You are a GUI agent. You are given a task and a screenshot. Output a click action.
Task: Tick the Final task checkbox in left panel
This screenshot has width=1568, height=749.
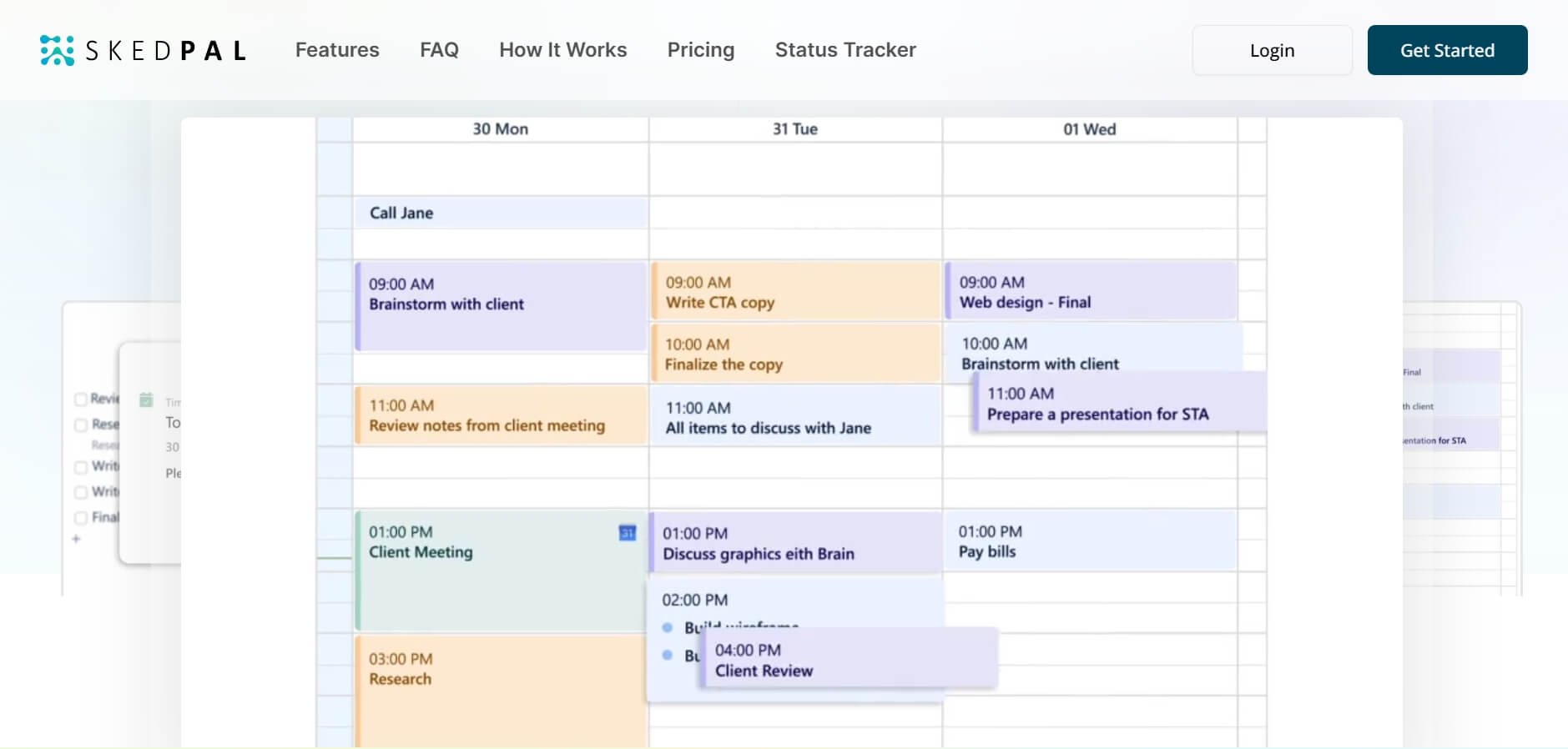coord(81,518)
